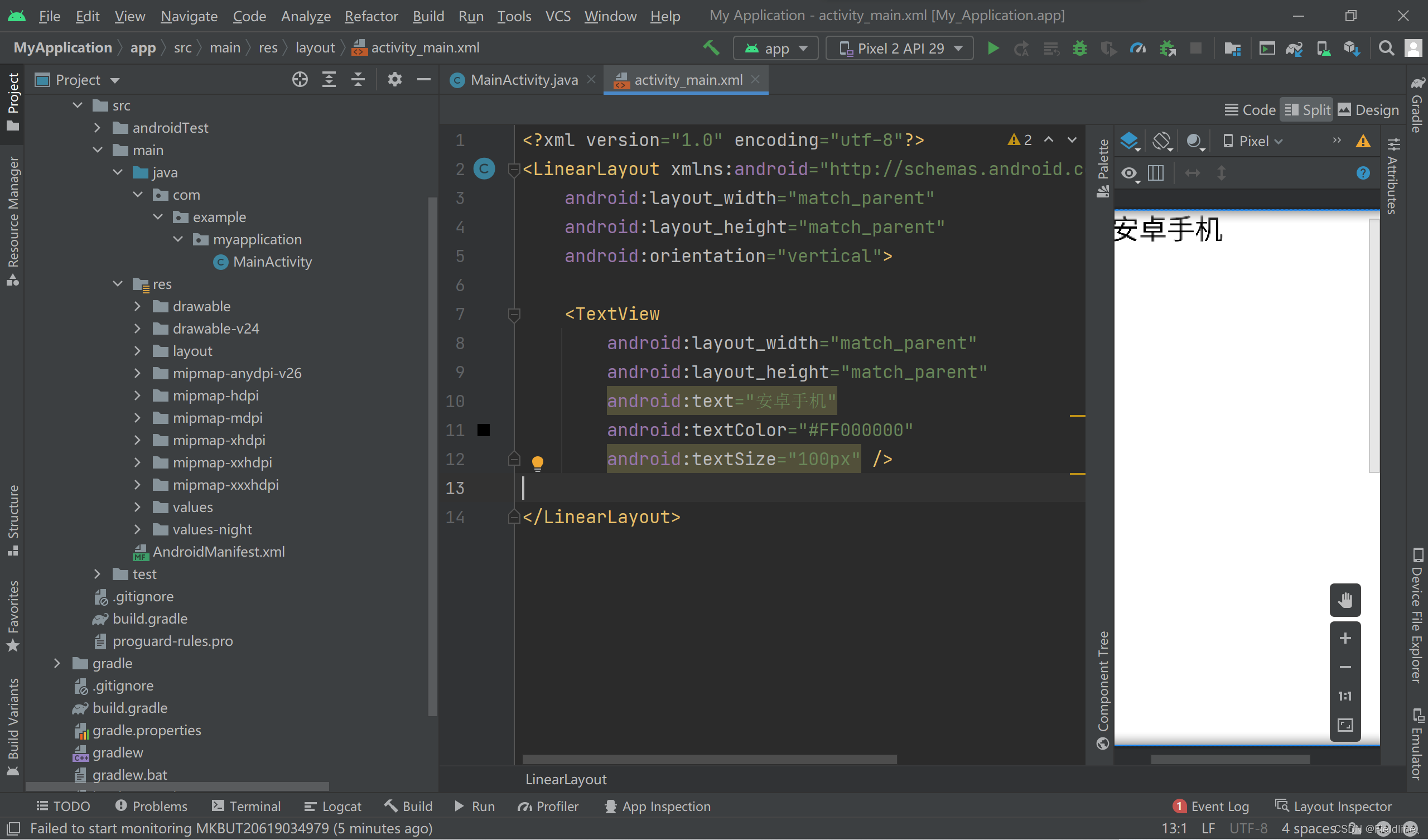Screen dimensions: 1428x840
Task: Collapse the res folder in project tree
Action: pyautogui.click(x=117, y=284)
